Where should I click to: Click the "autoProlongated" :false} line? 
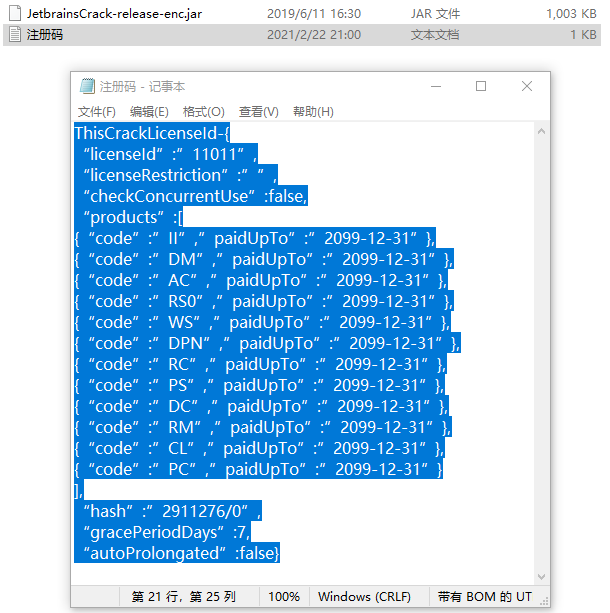(x=177, y=553)
